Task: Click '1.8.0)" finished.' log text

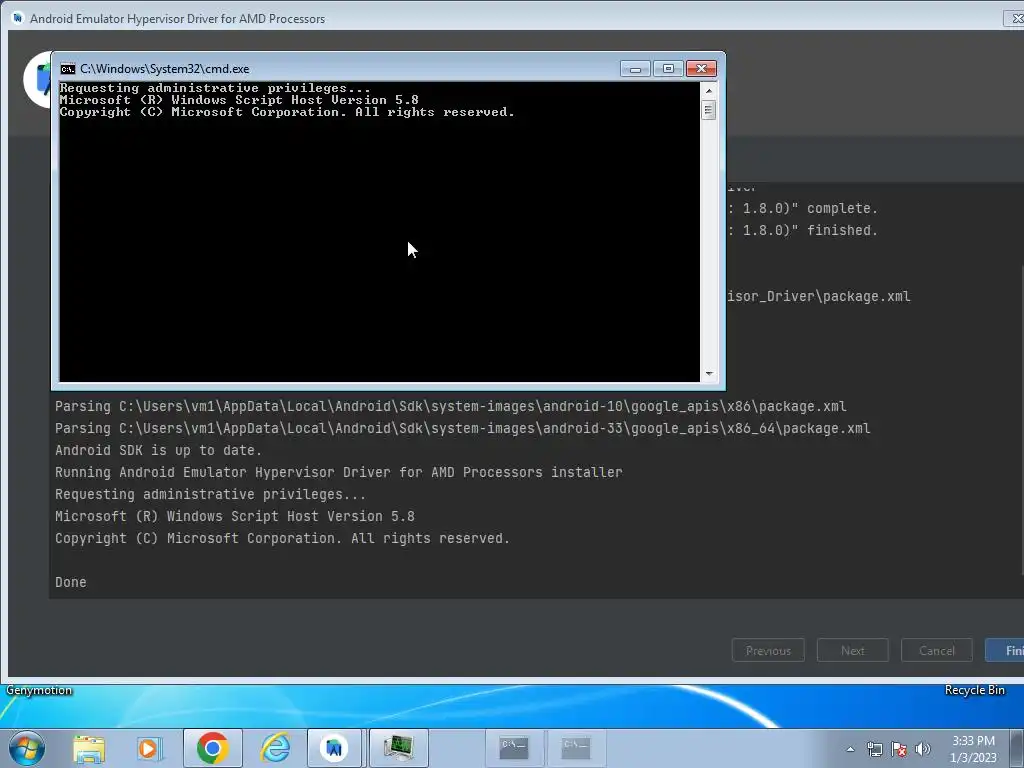Action: [810, 231]
